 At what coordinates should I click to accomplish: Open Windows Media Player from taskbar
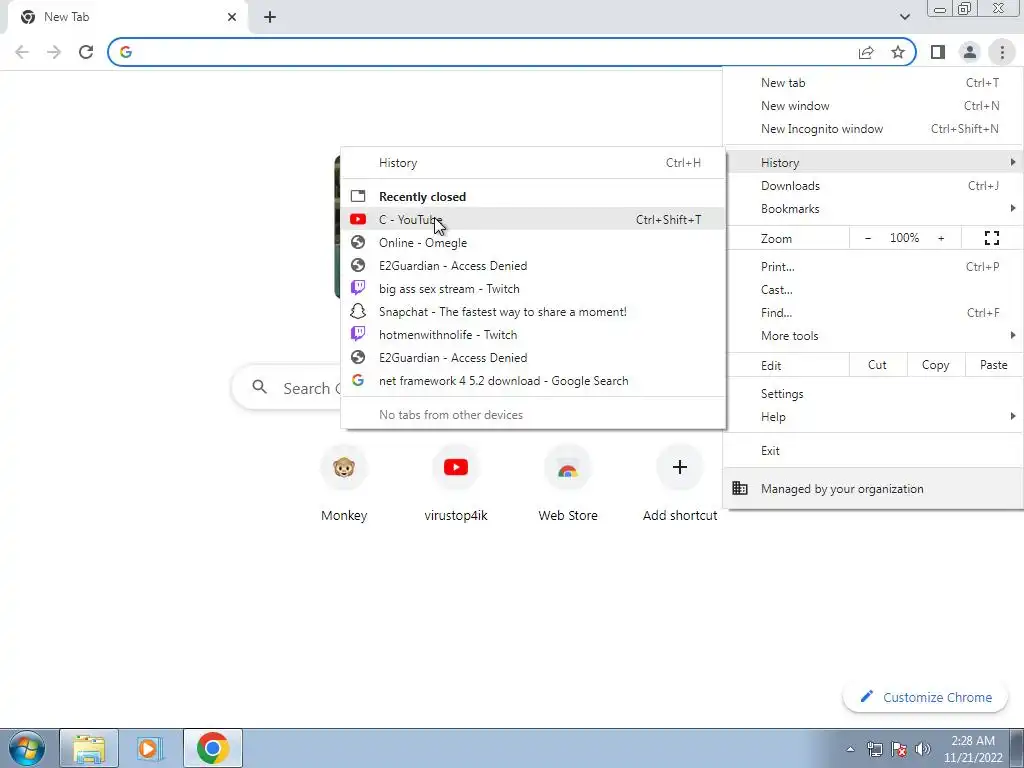click(x=150, y=748)
